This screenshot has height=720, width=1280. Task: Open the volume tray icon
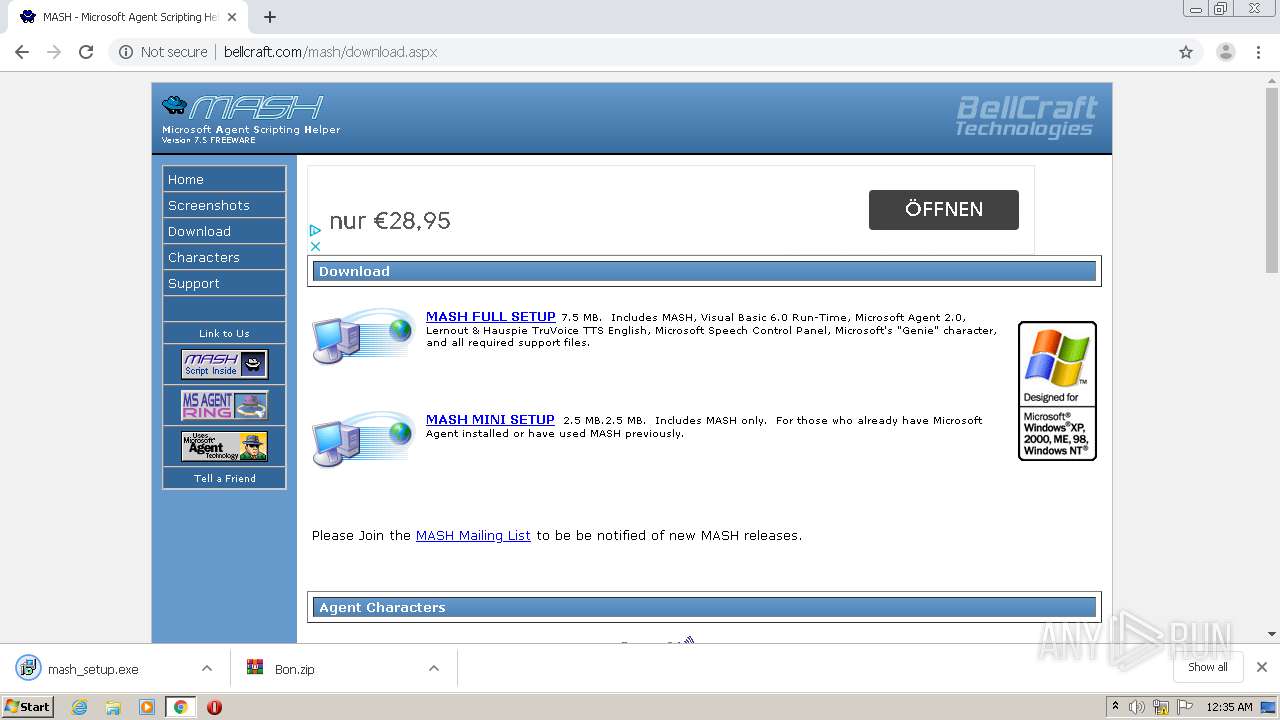pos(1137,707)
